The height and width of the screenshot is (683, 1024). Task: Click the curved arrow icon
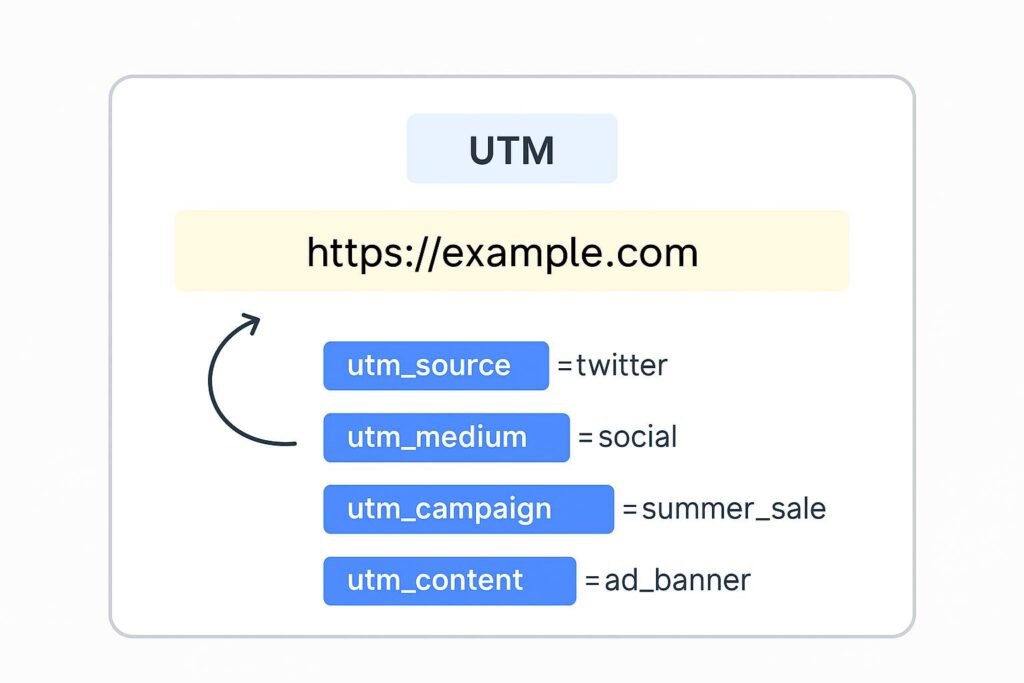[x=215, y=385]
